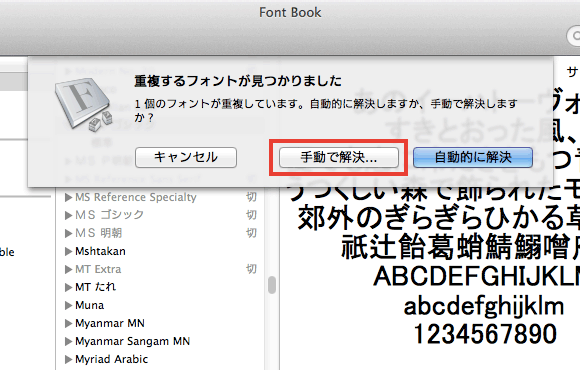Screen dimensions: 580x370
Task: Click the font list scrollbar thumb
Action: pos(272,285)
